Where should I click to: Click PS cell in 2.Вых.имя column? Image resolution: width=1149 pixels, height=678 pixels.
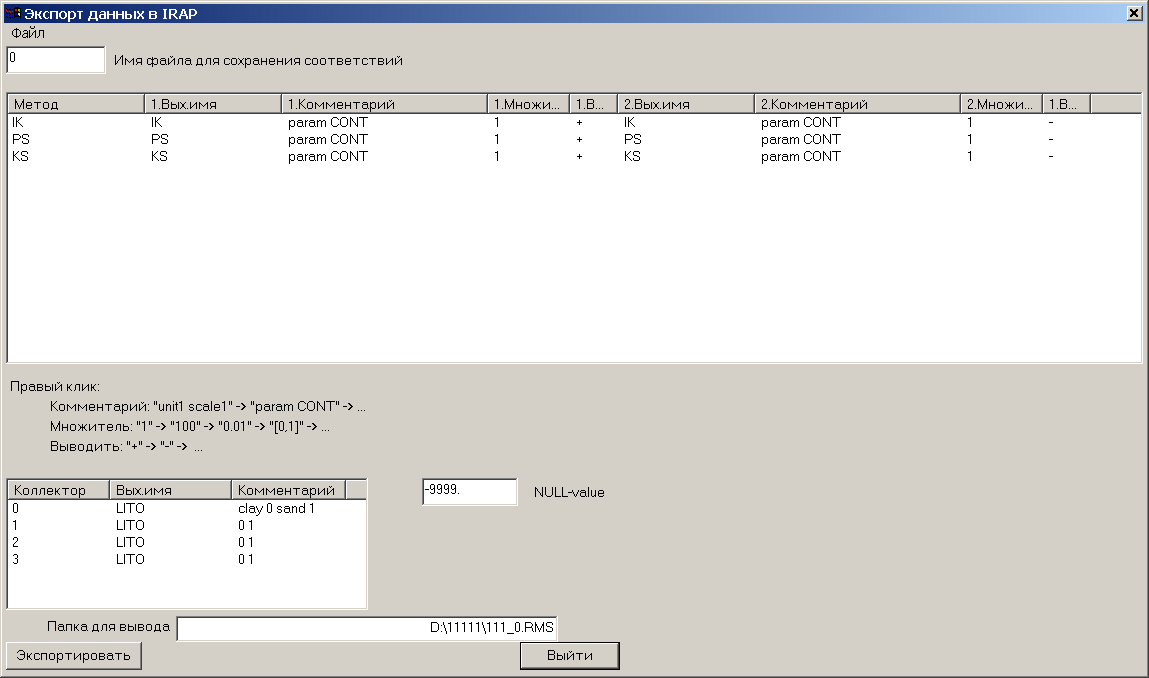click(x=632, y=139)
